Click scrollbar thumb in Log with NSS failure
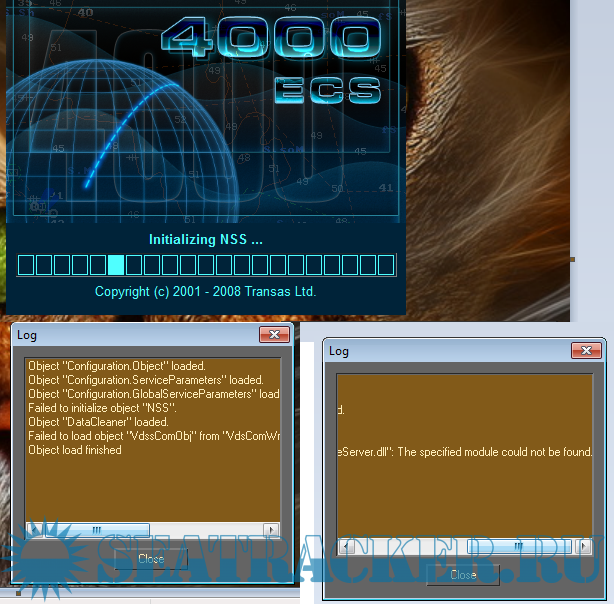Viewport: 614px width, 604px height. pyautogui.click(x=96, y=529)
